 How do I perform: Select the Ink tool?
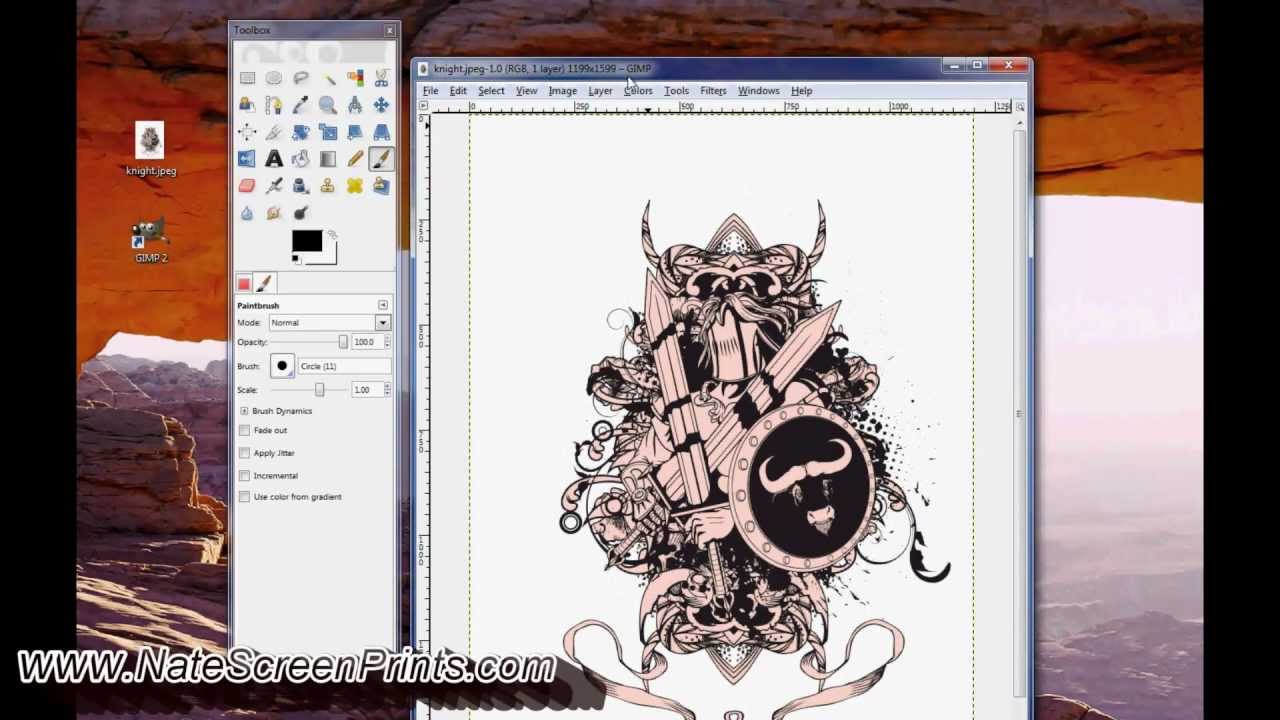(301, 186)
